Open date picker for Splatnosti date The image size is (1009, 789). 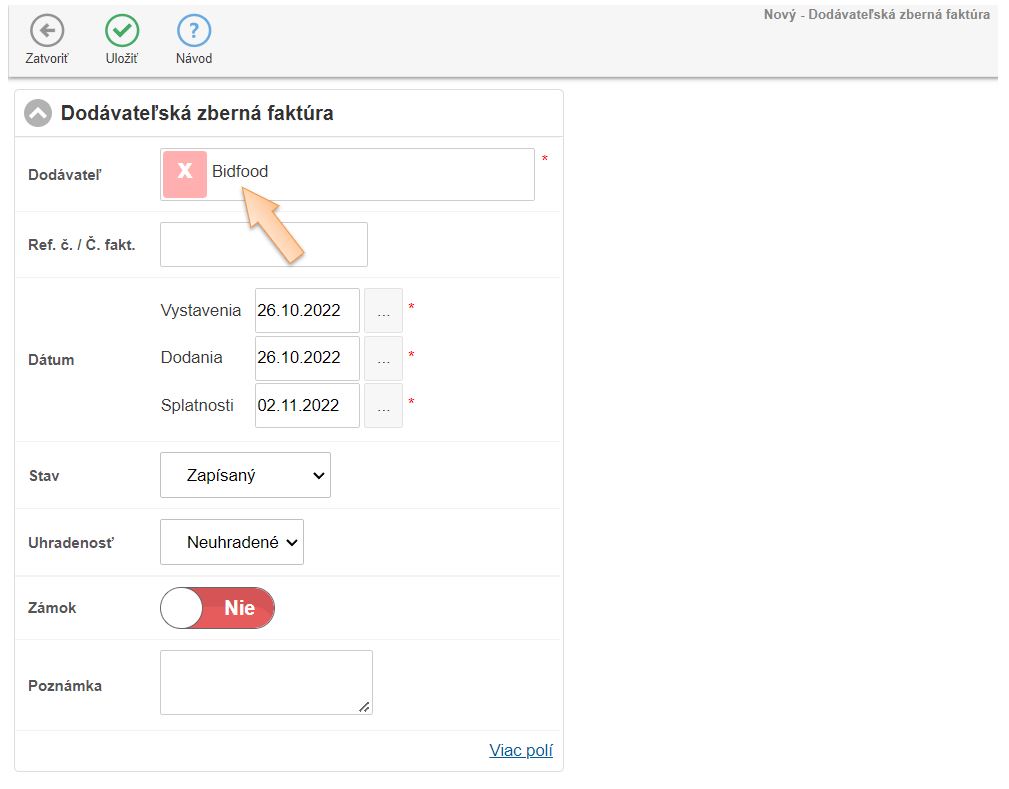(383, 406)
